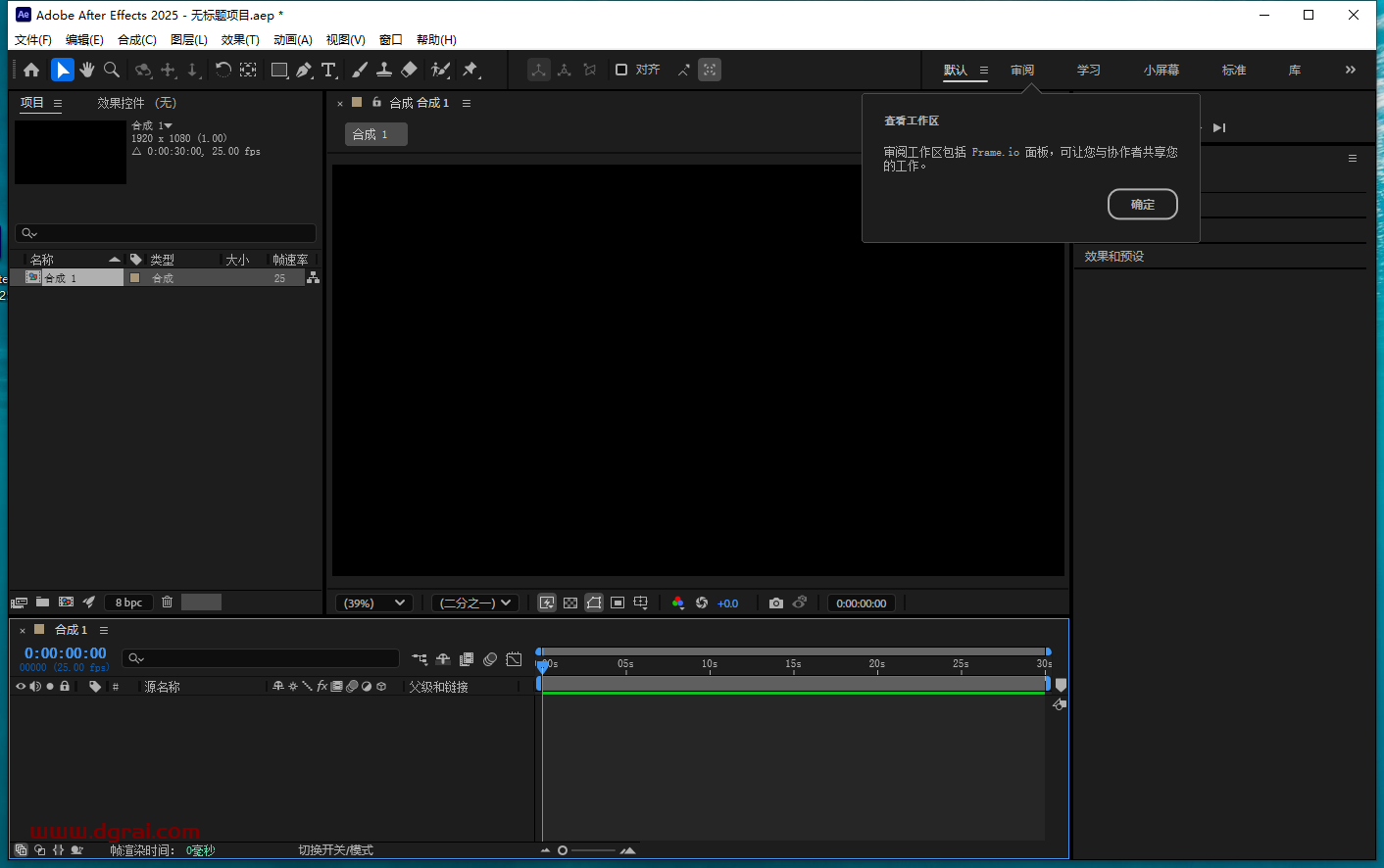Click the exposure value +0.0
This screenshot has height=868, width=1384.
pos(727,603)
